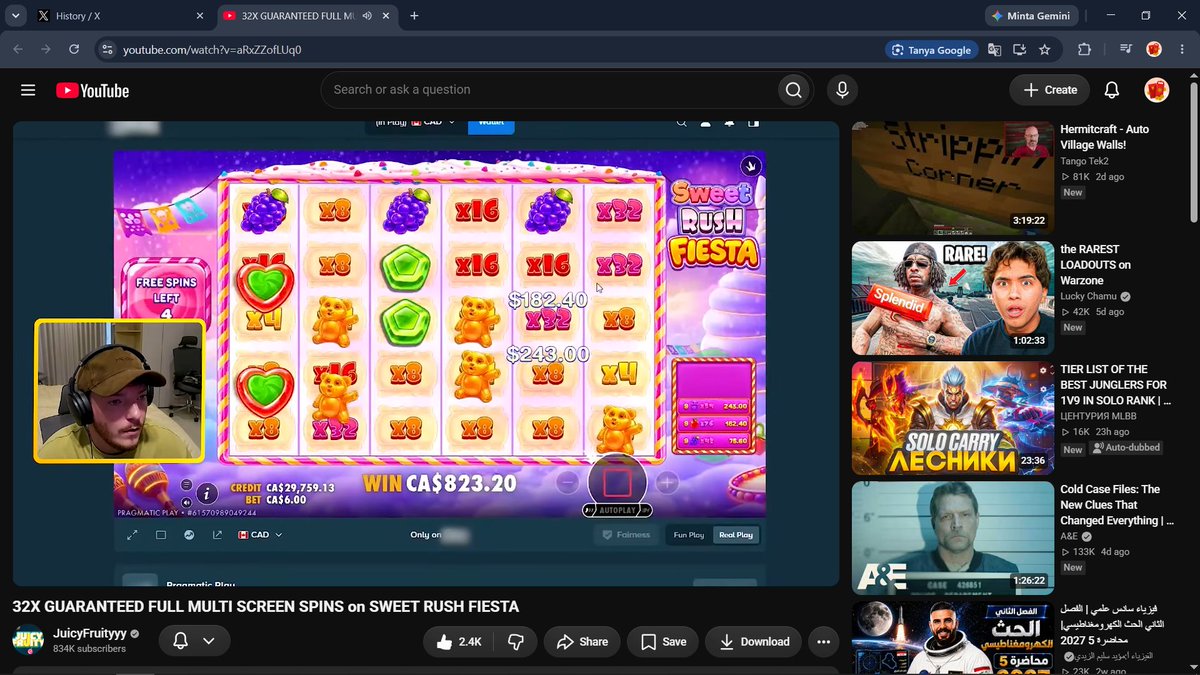Screen dimensions: 1200x675
Task: Switch to theater mode rectangle icon
Action: click(x=161, y=535)
